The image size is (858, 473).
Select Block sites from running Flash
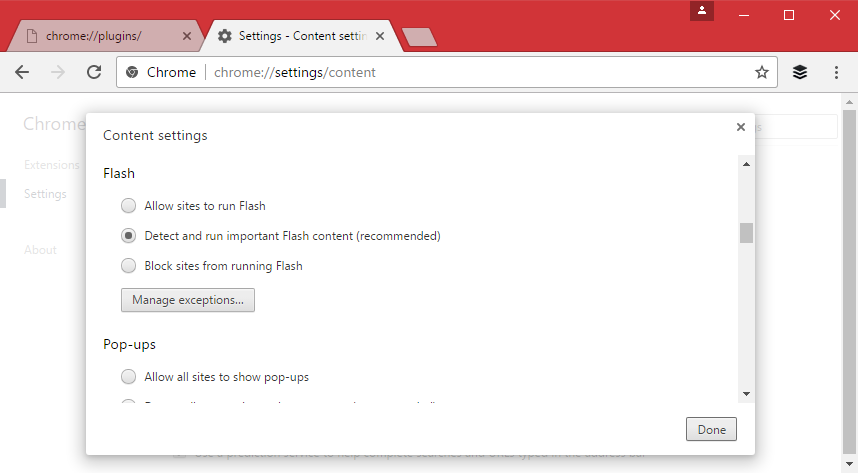129,266
